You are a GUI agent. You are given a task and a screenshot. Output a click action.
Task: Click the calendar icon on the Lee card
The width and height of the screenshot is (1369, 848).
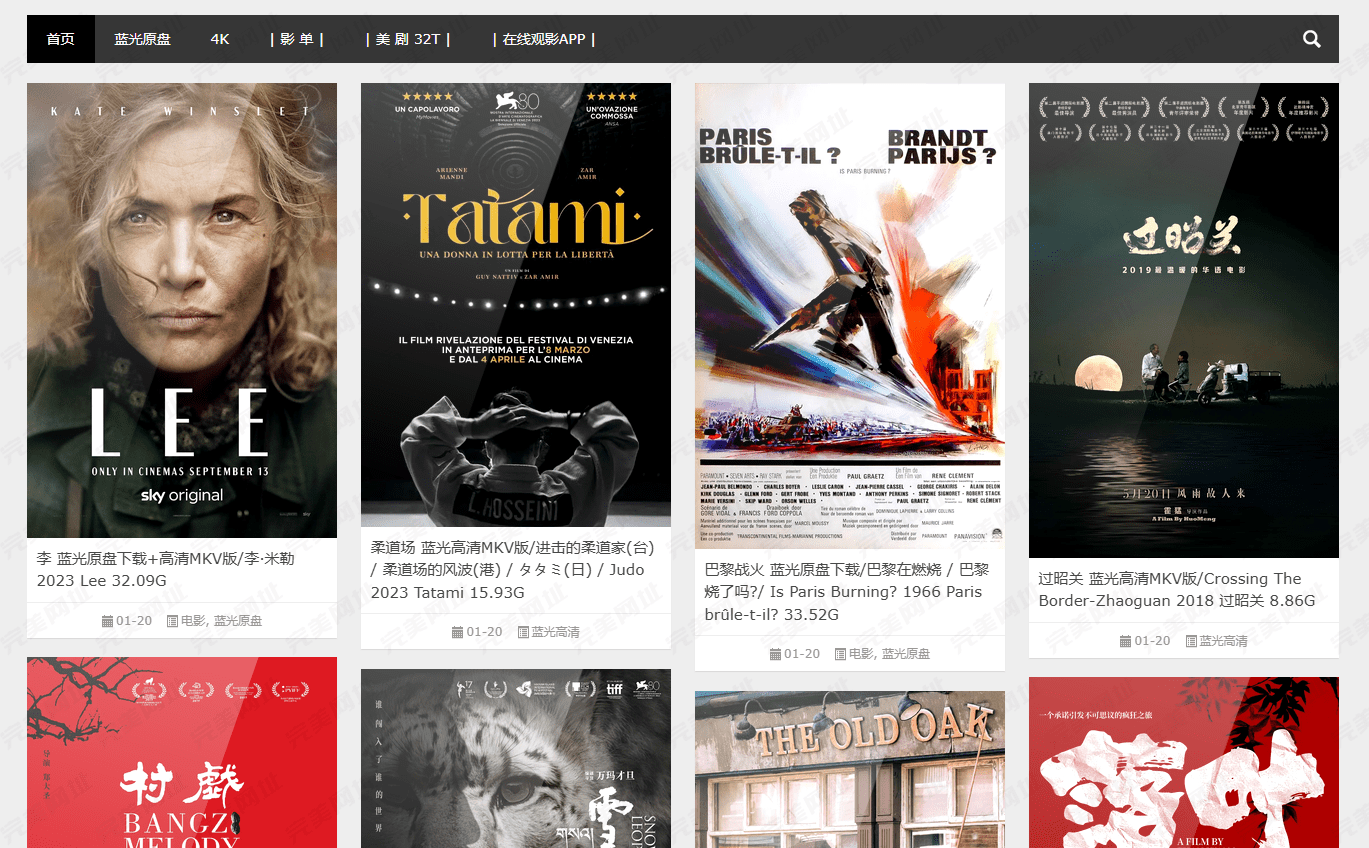[x=107, y=621]
